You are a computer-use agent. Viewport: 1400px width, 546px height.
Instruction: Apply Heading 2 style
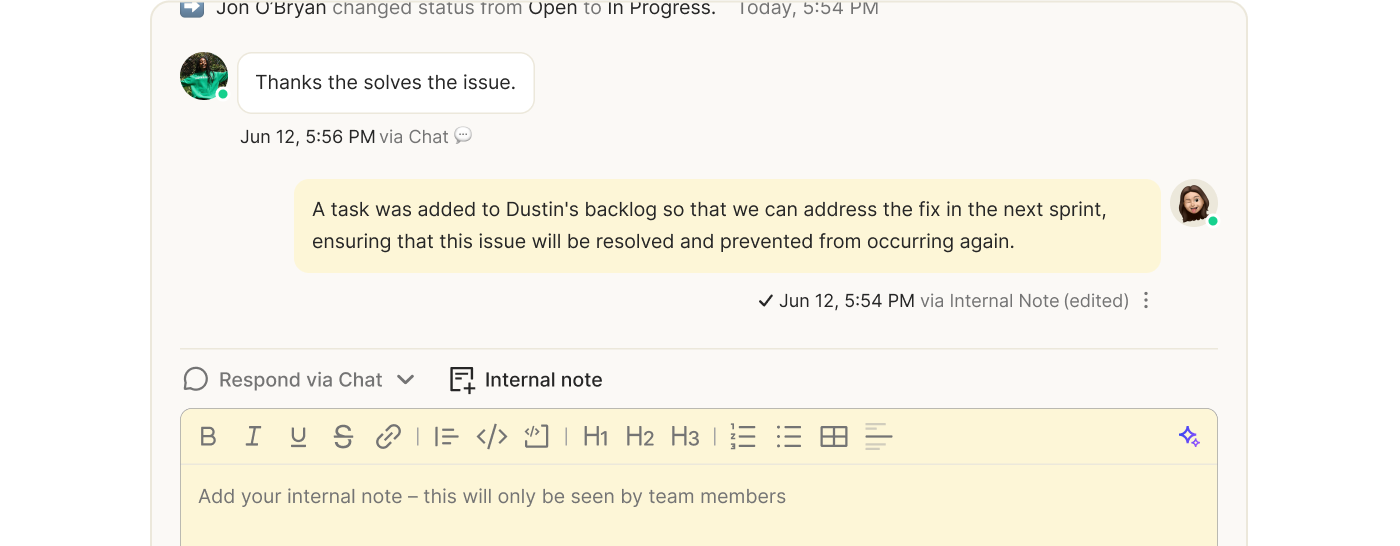(x=640, y=436)
